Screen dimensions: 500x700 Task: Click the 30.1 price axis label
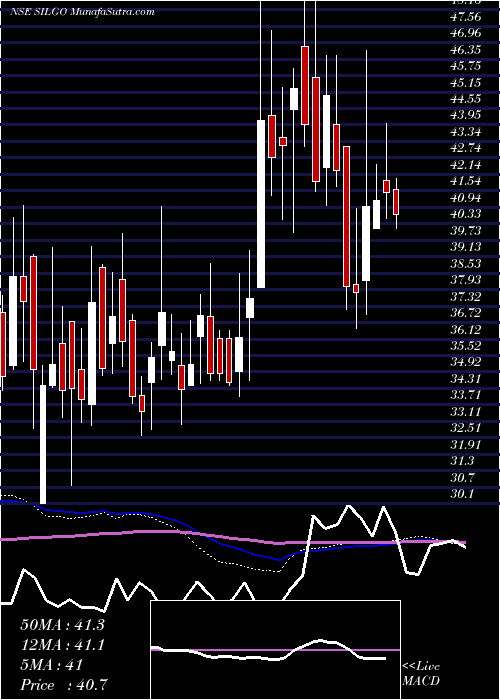pyautogui.click(x=462, y=494)
